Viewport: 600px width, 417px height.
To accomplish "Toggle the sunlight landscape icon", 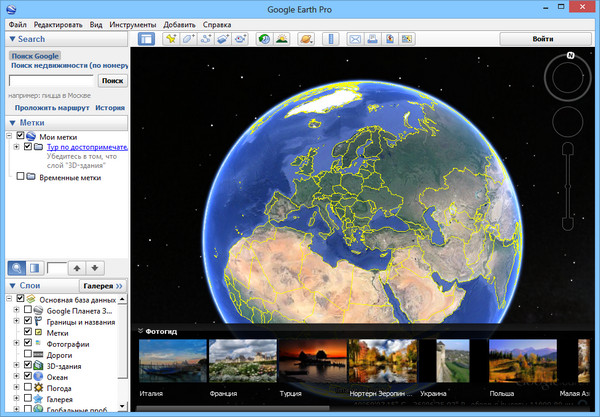I will click(282, 39).
